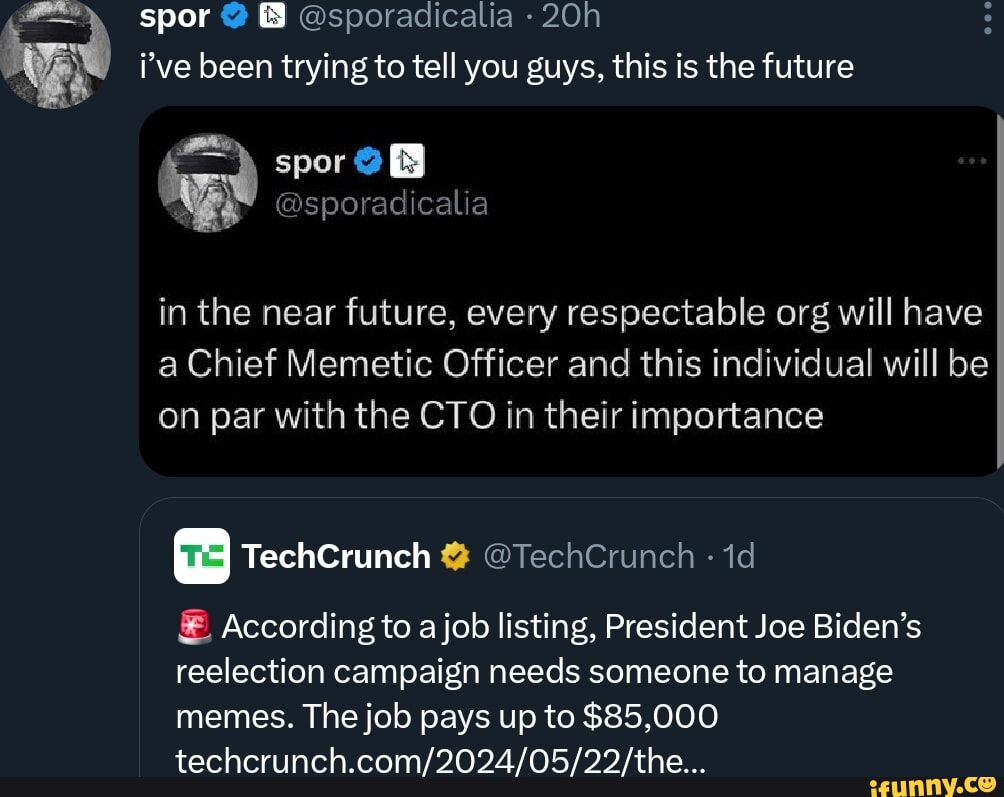Click the blue verified badge beside top spor name

[x=234, y=16]
